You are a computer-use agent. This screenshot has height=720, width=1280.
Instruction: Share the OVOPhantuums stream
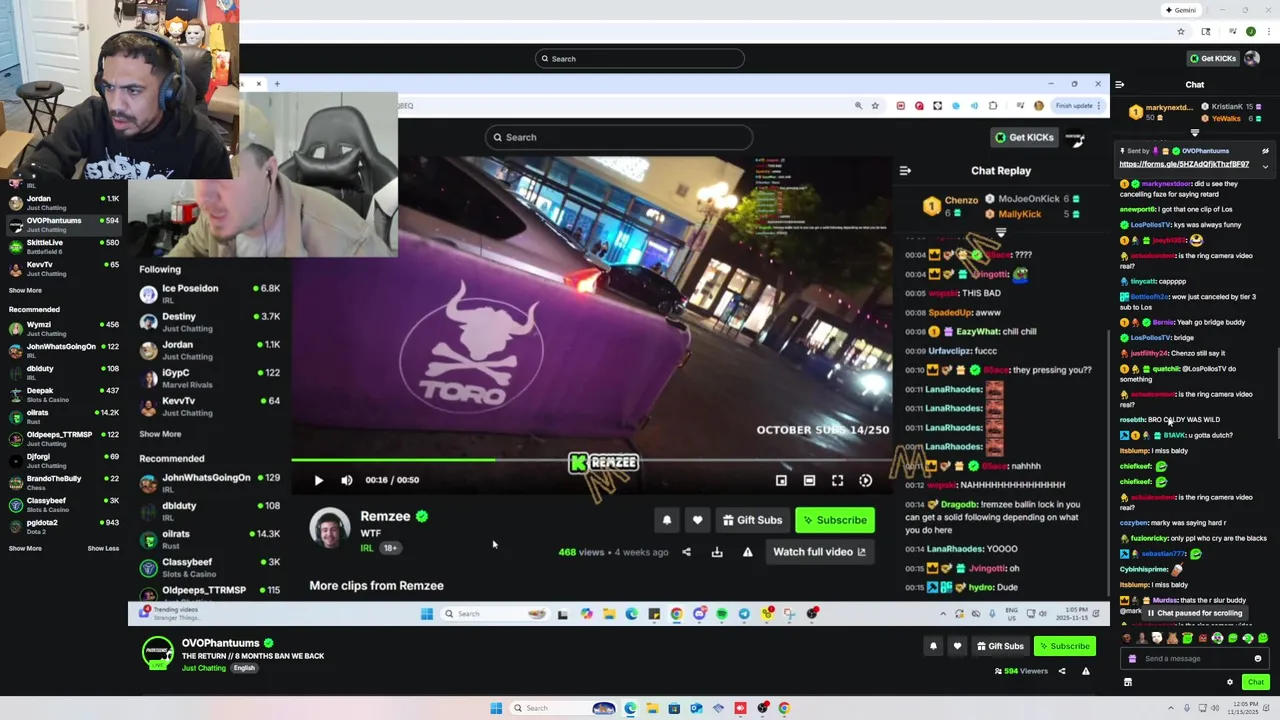(1062, 671)
